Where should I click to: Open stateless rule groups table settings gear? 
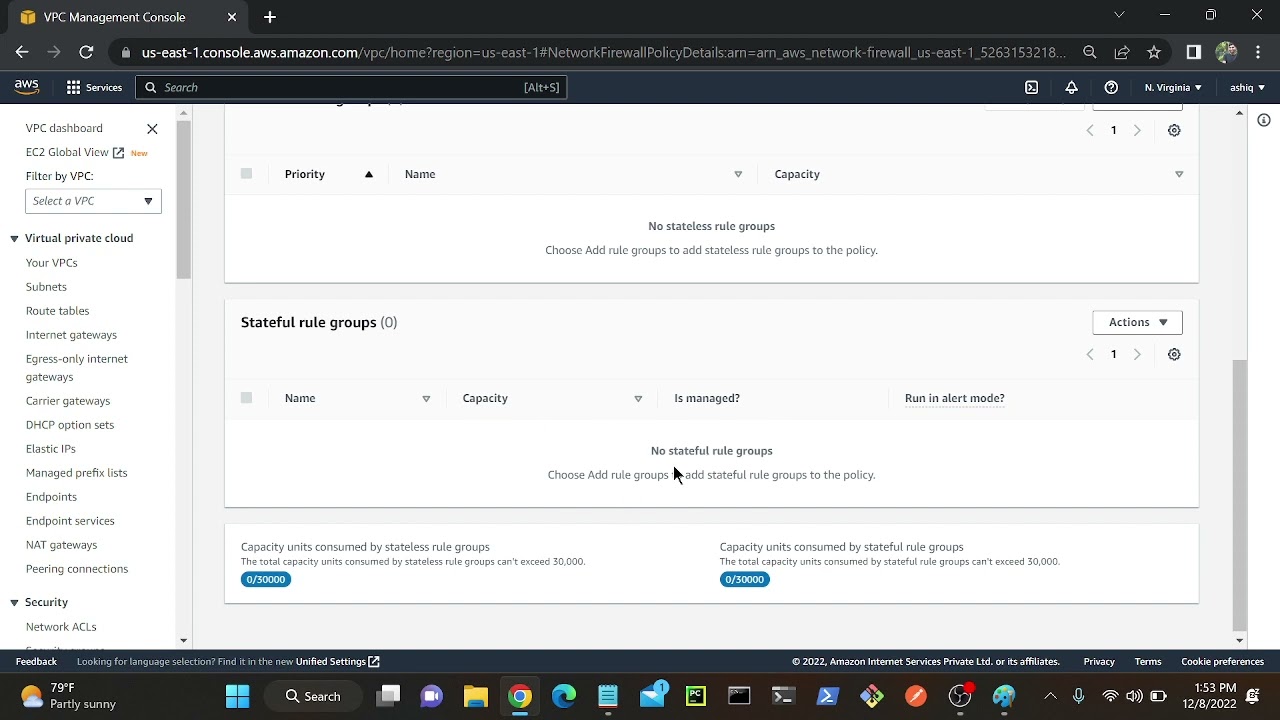[1174, 130]
